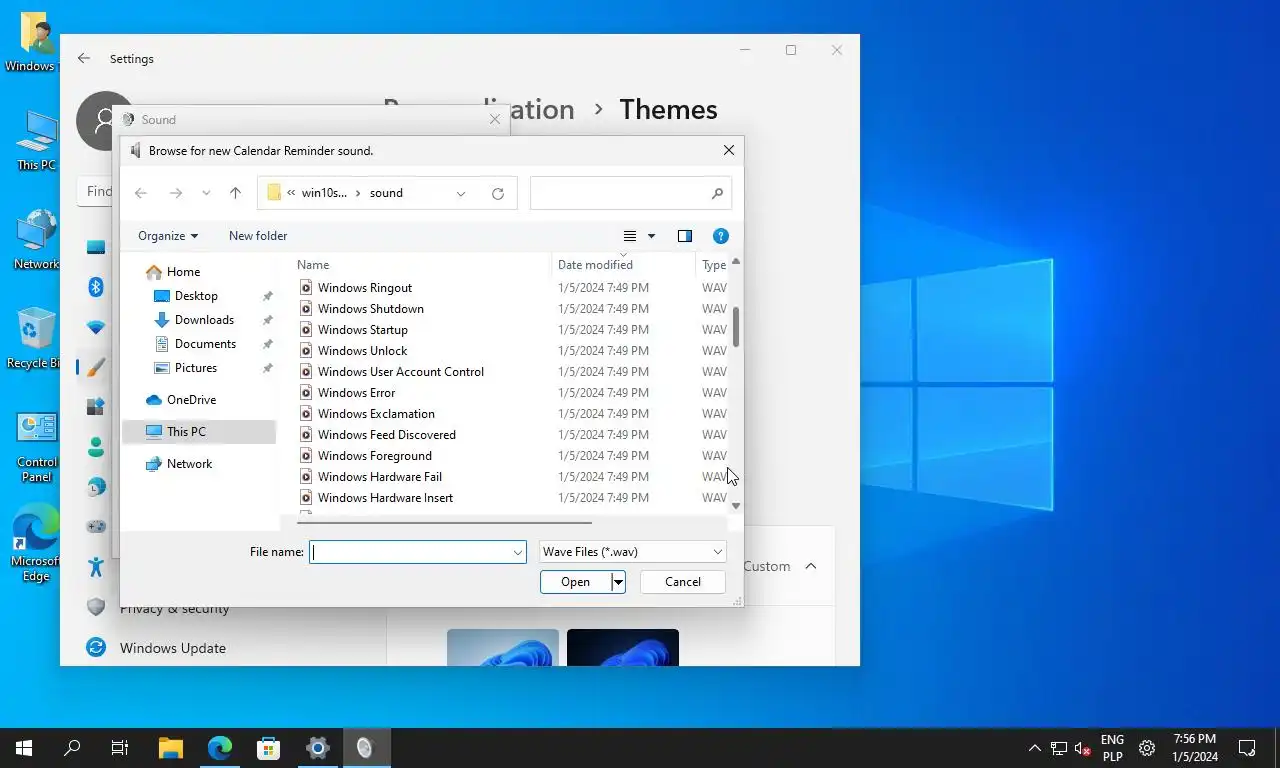Screen dimensions: 1280x768
Task: Select the Windows Startup file
Action: (x=362, y=330)
